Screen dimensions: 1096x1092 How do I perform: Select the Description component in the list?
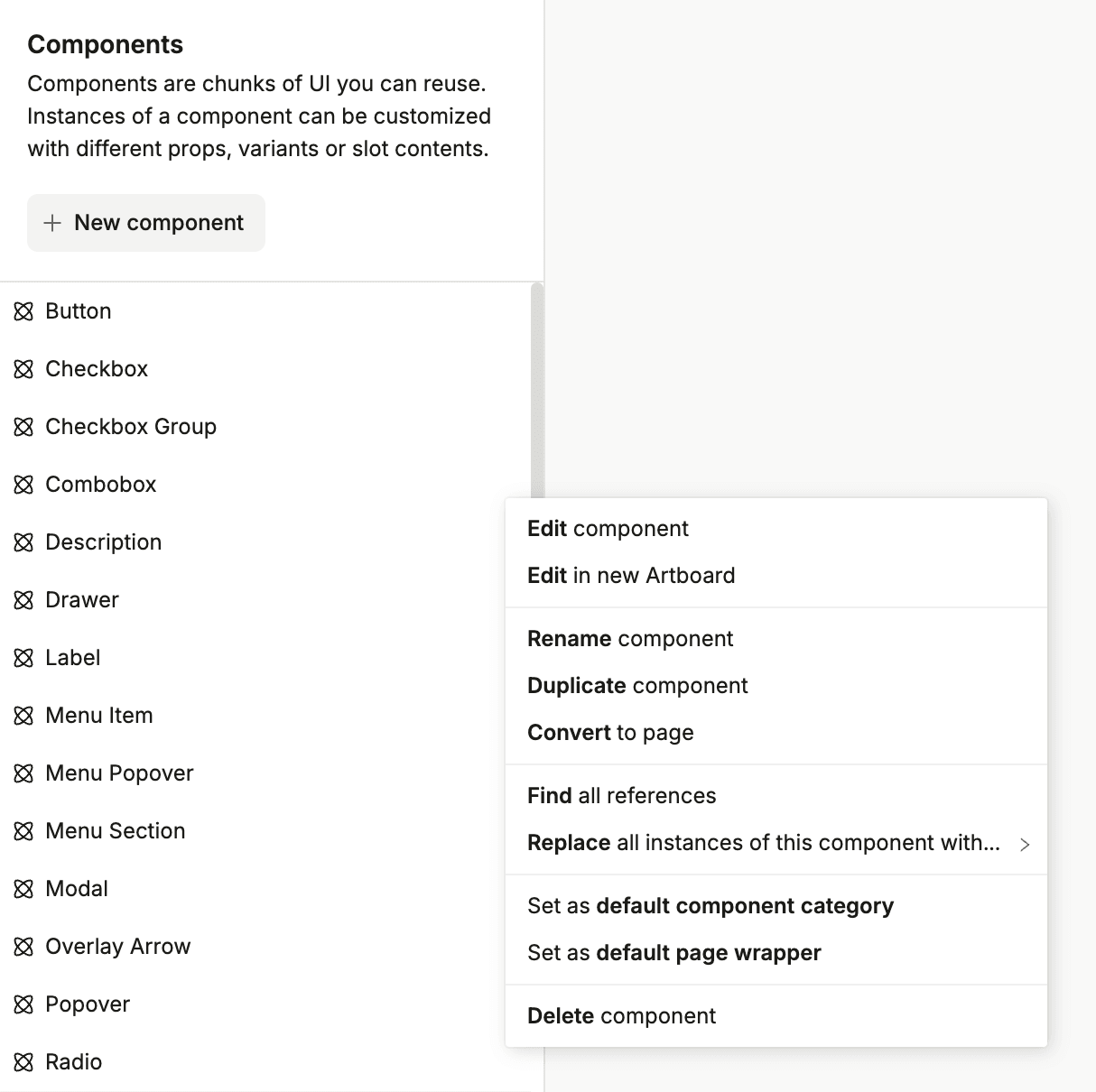point(103,541)
